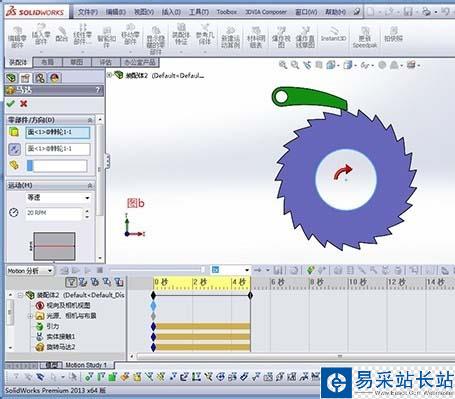Click the motor panel help question mark

(98, 90)
